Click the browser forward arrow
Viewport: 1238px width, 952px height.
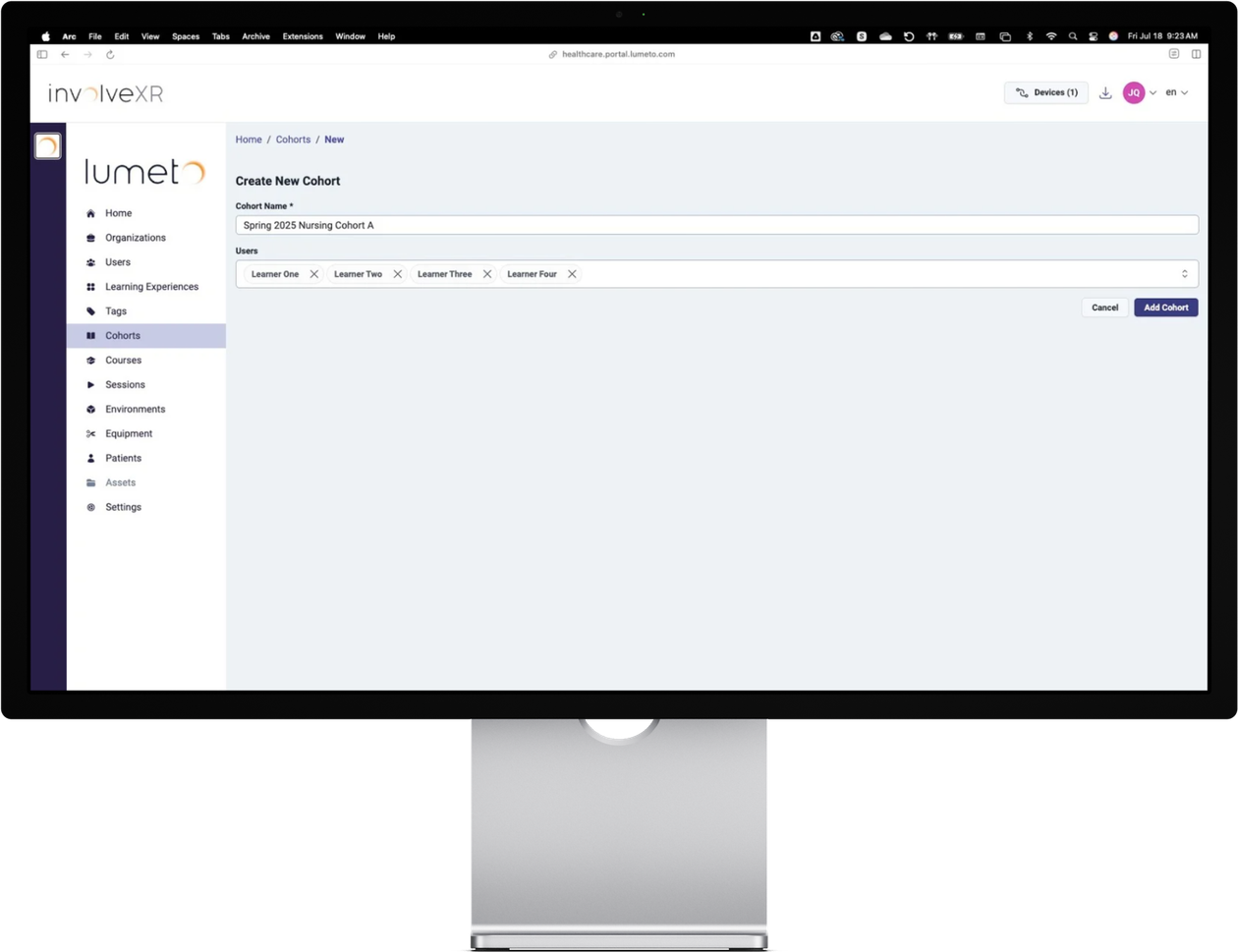click(x=87, y=55)
